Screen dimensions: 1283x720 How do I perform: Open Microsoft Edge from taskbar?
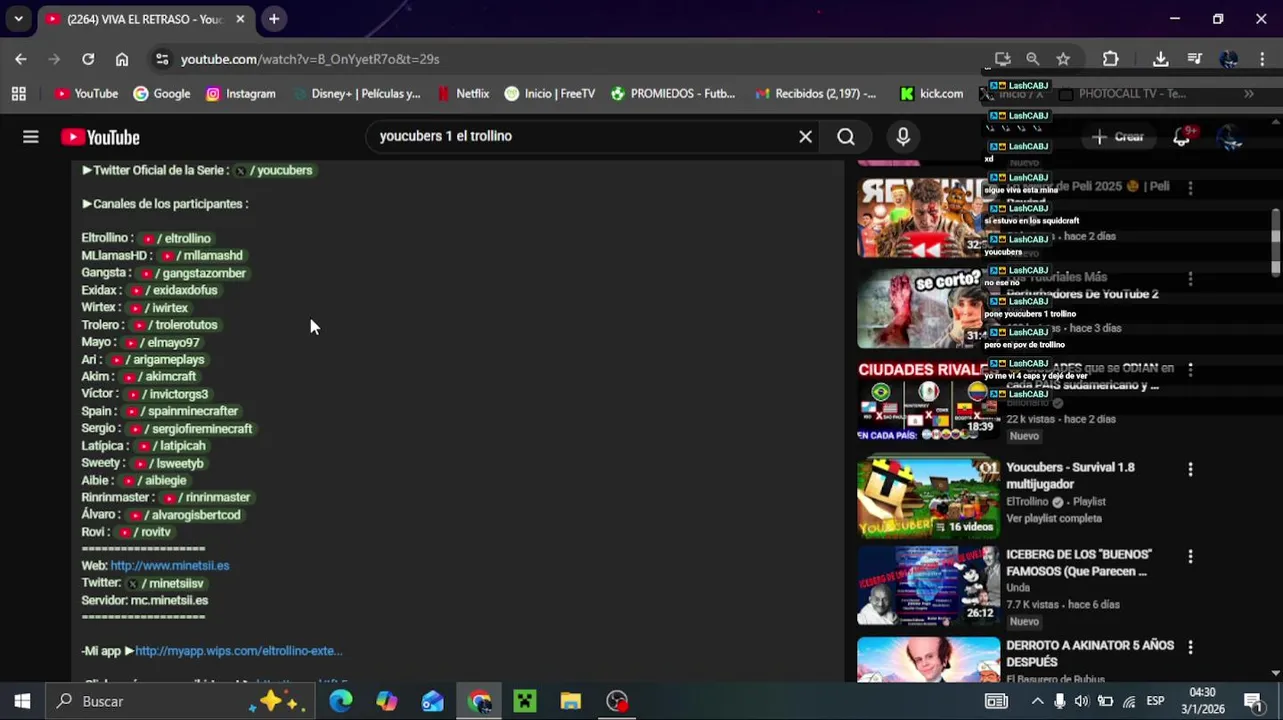[x=341, y=701]
